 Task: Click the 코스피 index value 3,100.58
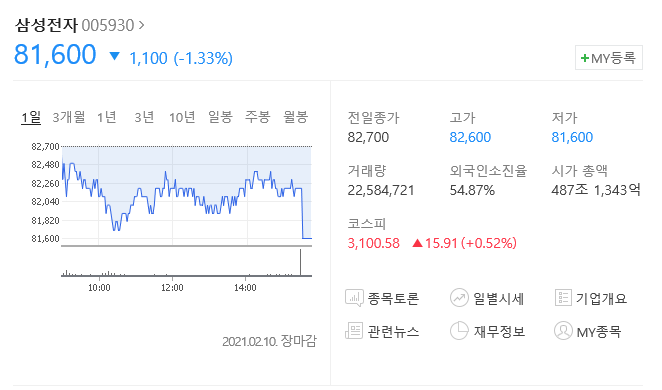pos(374,243)
